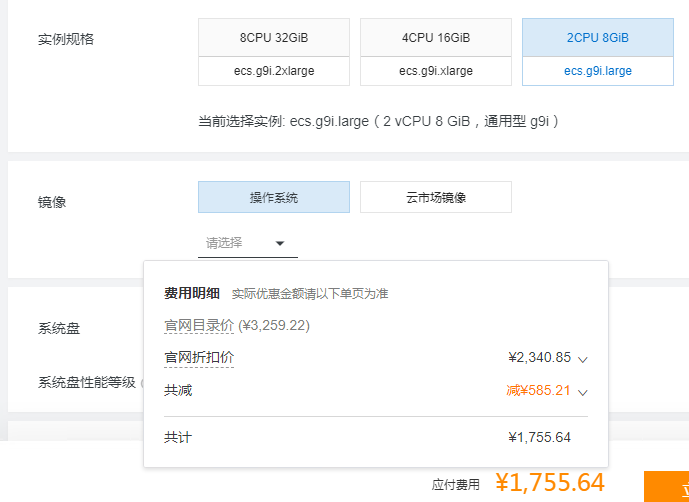Click the 官网目录价 dashed-underline label
The image size is (689, 502).
(199, 326)
